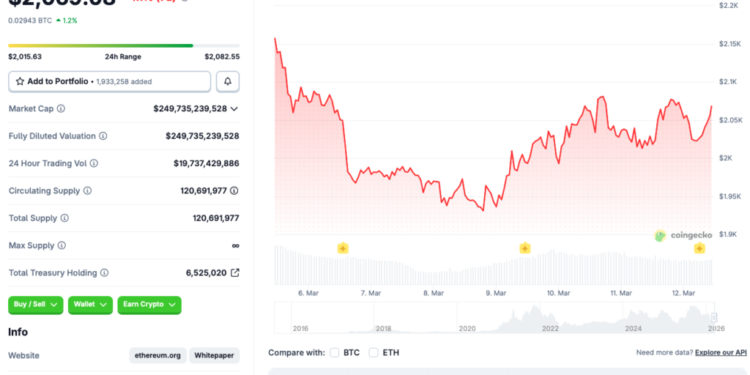This screenshot has height=375, width=750.
Task: Click the 8. Mar axis label
Action: coord(433,293)
